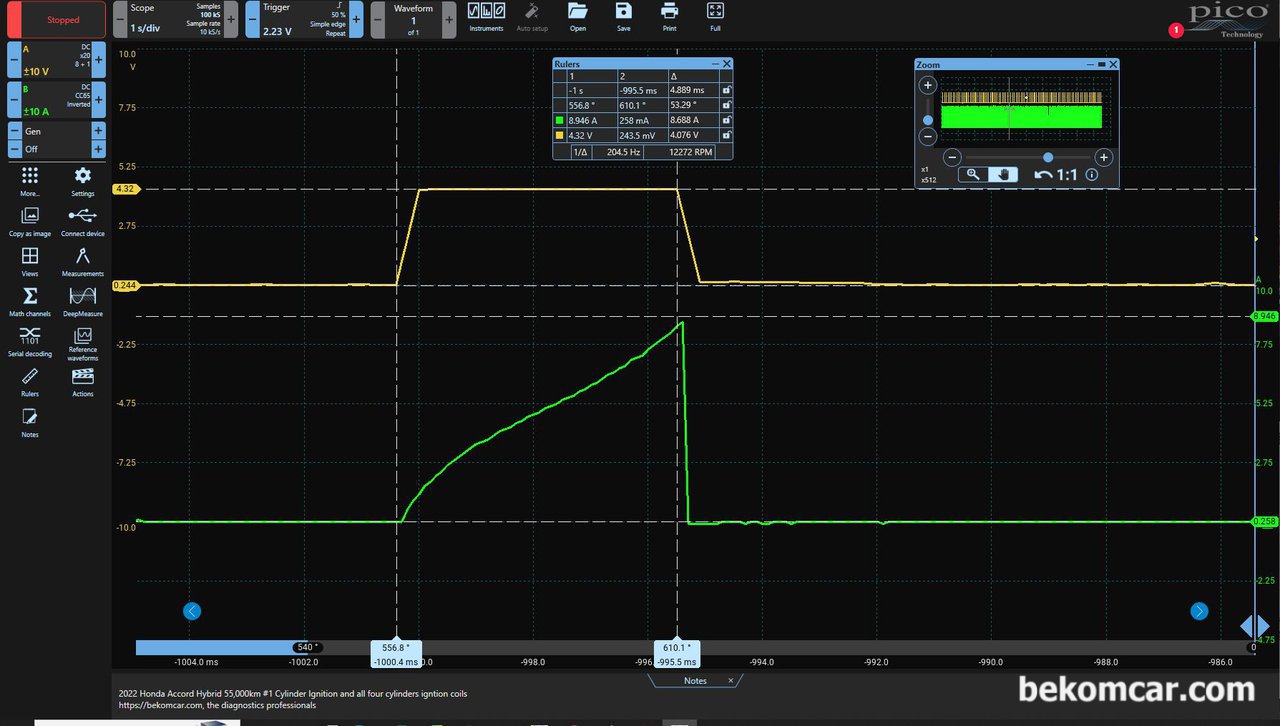The image size is (1280, 726).
Task: Toggle lock on the 8.946 A ruler row
Action: [725, 119]
